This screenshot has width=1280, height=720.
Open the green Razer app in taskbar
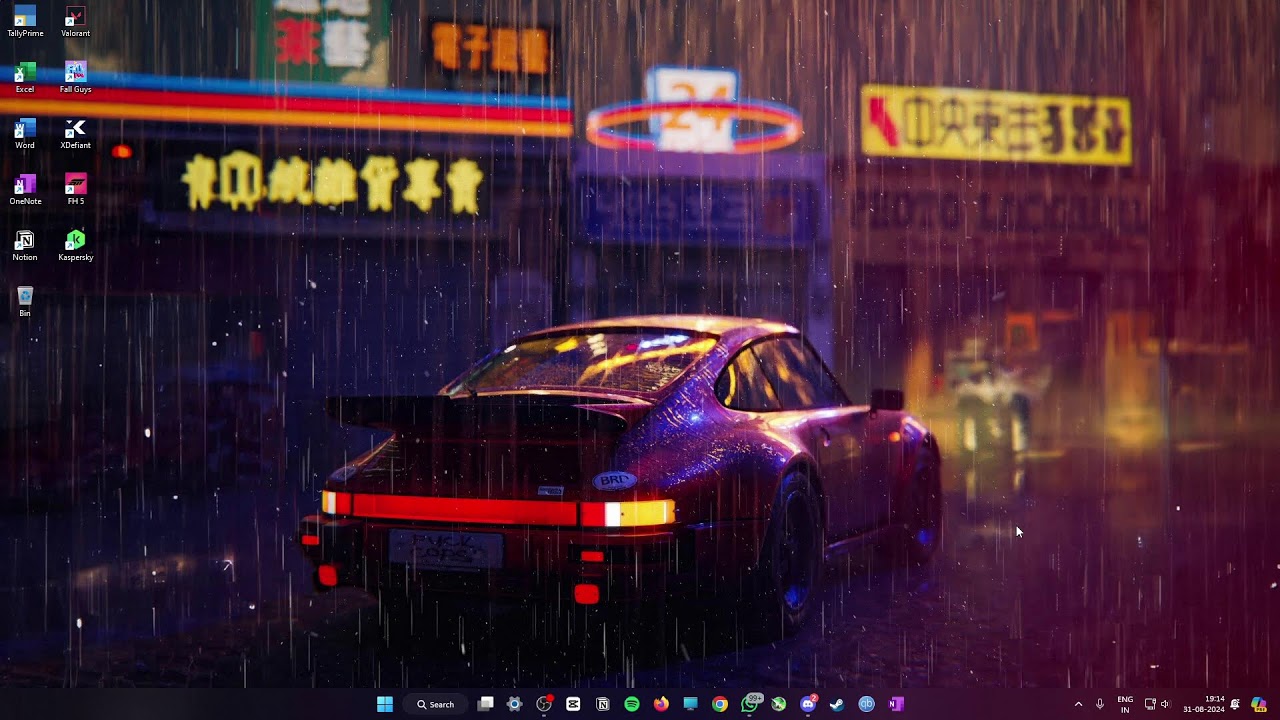(779, 704)
